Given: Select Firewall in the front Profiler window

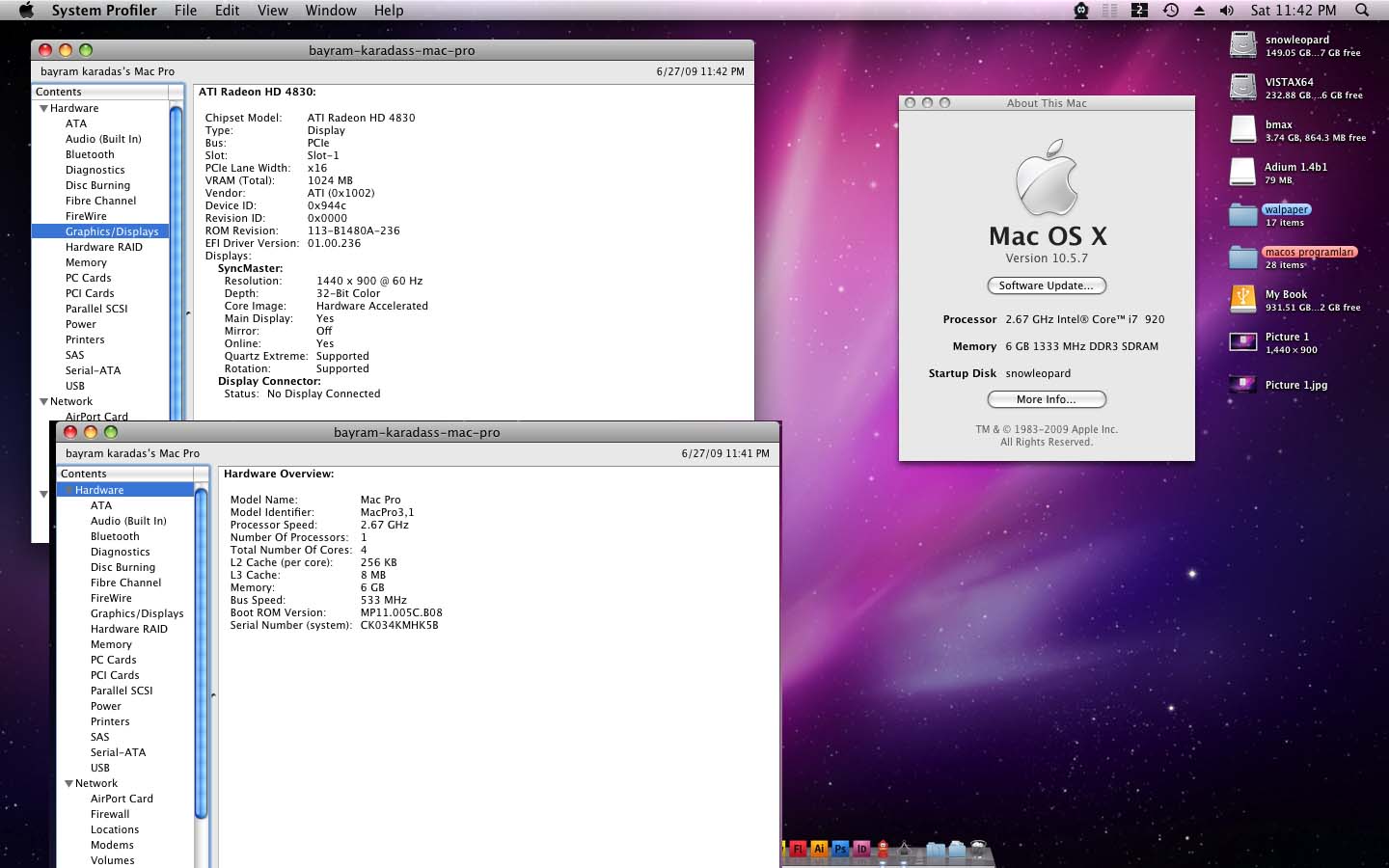Looking at the screenshot, I should (110, 814).
